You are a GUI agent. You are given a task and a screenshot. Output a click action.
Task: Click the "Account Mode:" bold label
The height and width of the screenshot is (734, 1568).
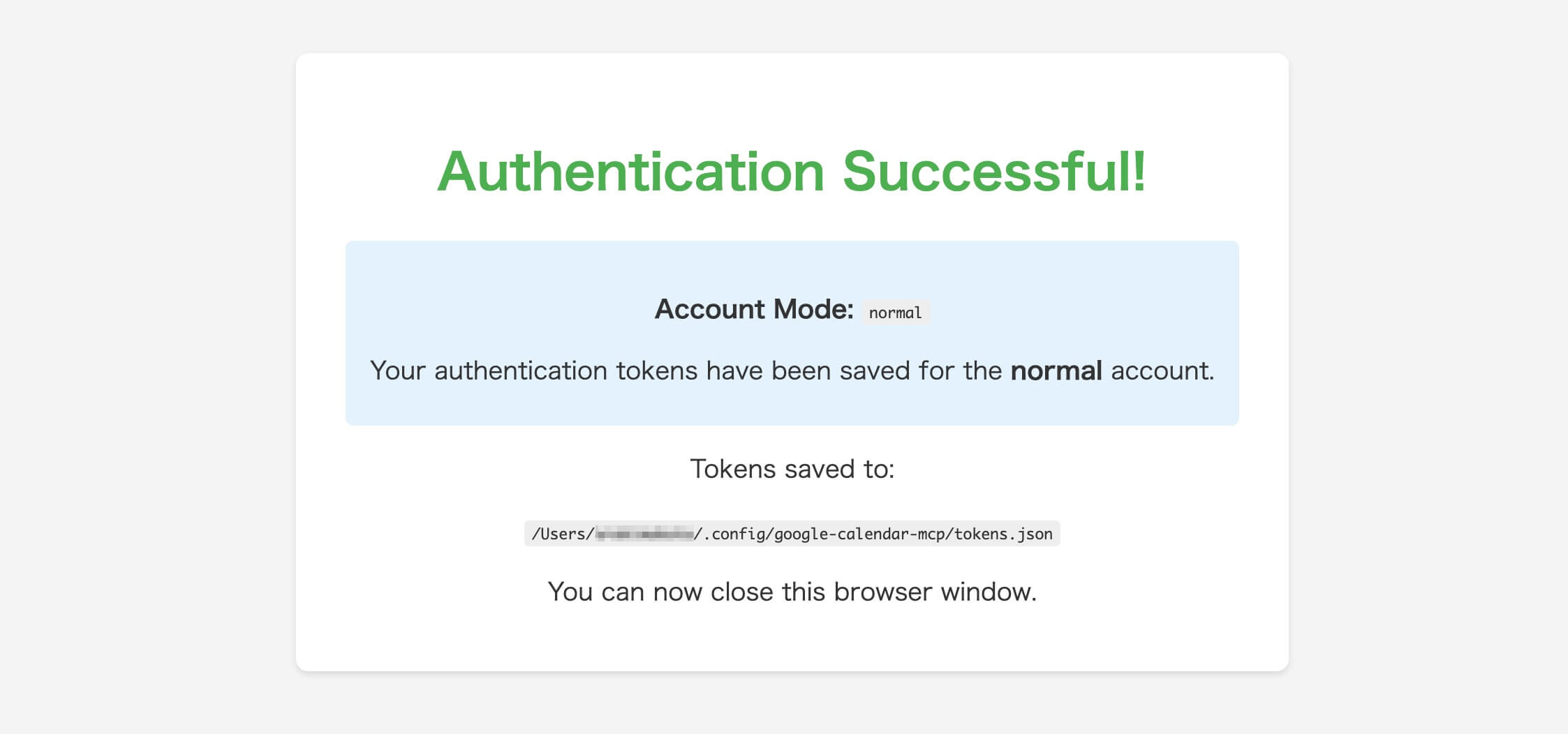tap(754, 309)
